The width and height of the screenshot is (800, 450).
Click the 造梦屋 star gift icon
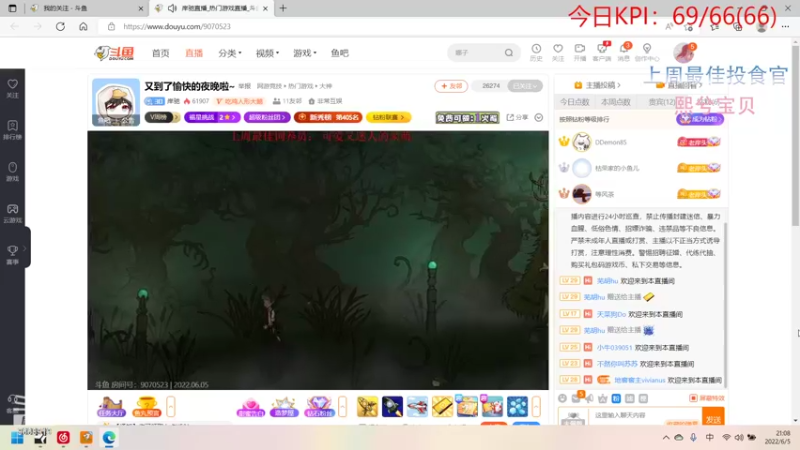284,407
